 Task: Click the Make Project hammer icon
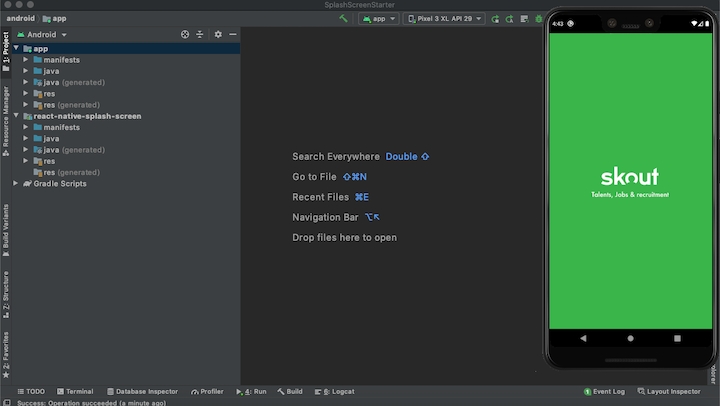pos(344,18)
